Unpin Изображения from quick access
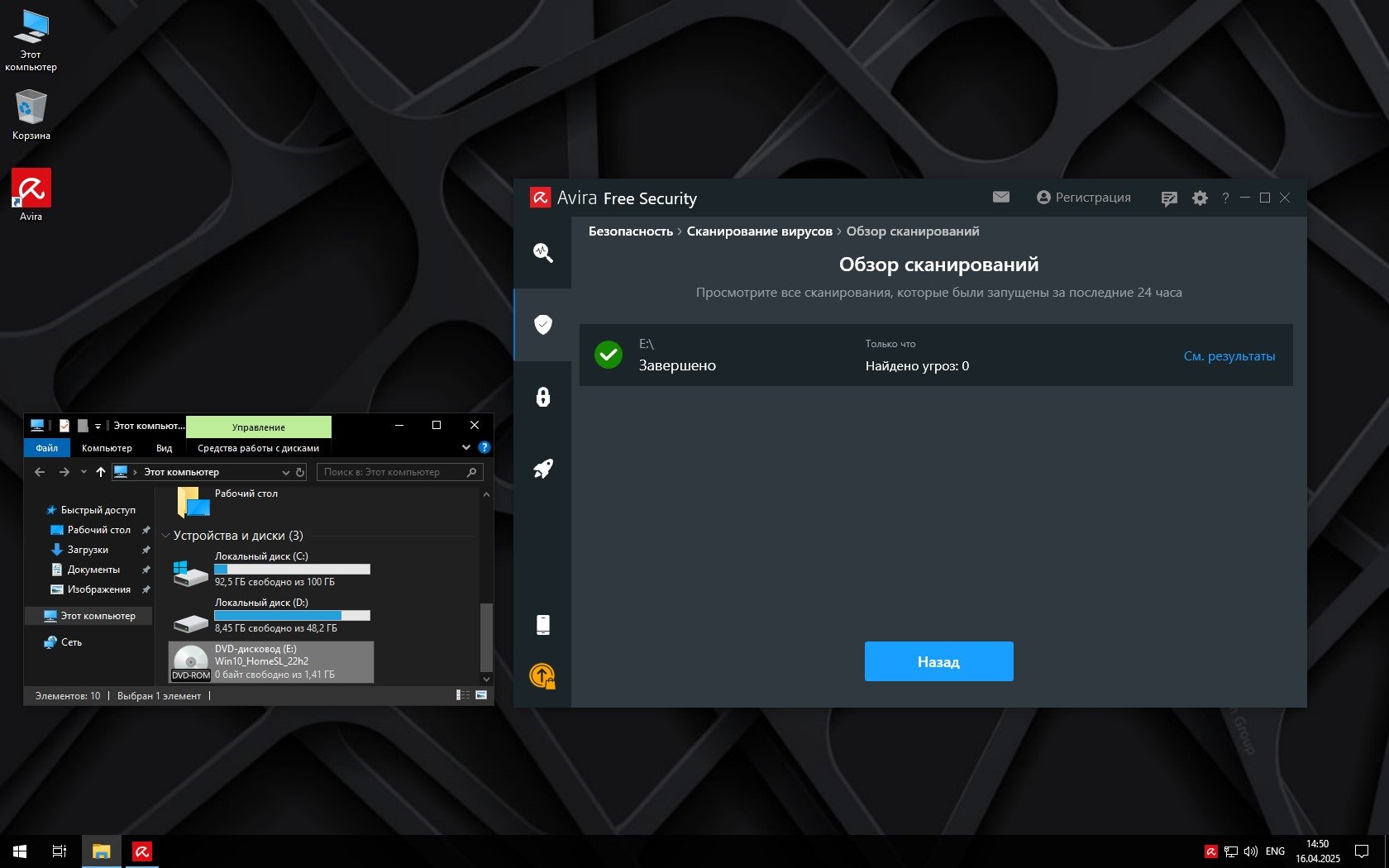 [x=146, y=589]
